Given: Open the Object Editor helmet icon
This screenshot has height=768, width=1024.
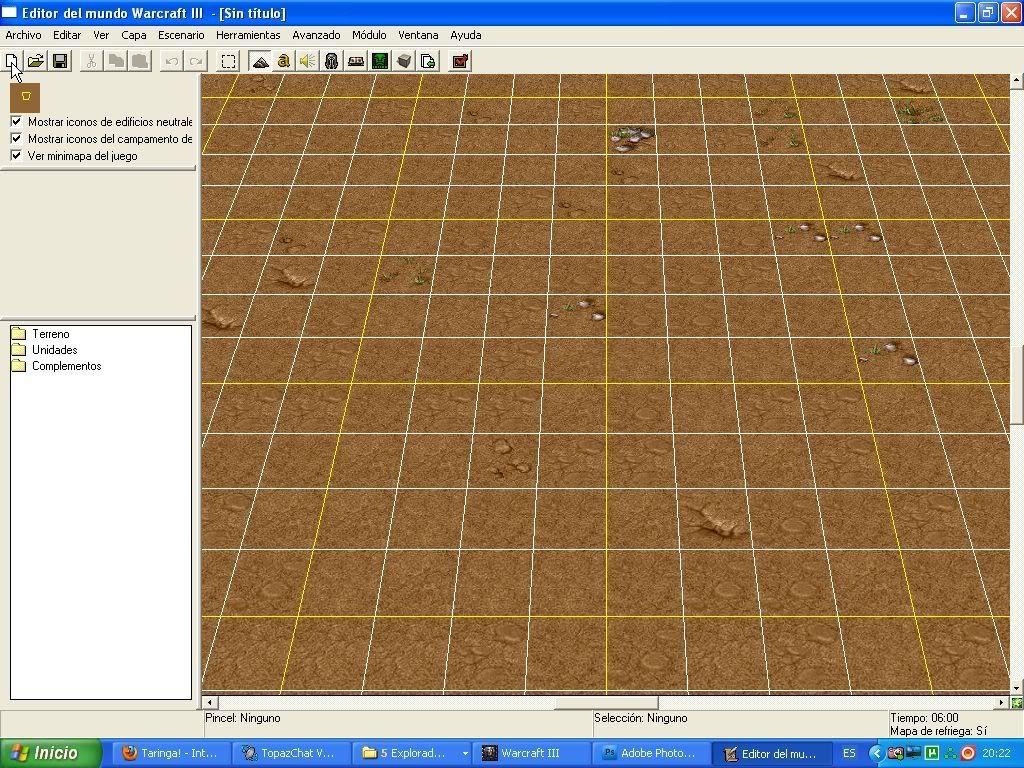Looking at the screenshot, I should 332,61.
